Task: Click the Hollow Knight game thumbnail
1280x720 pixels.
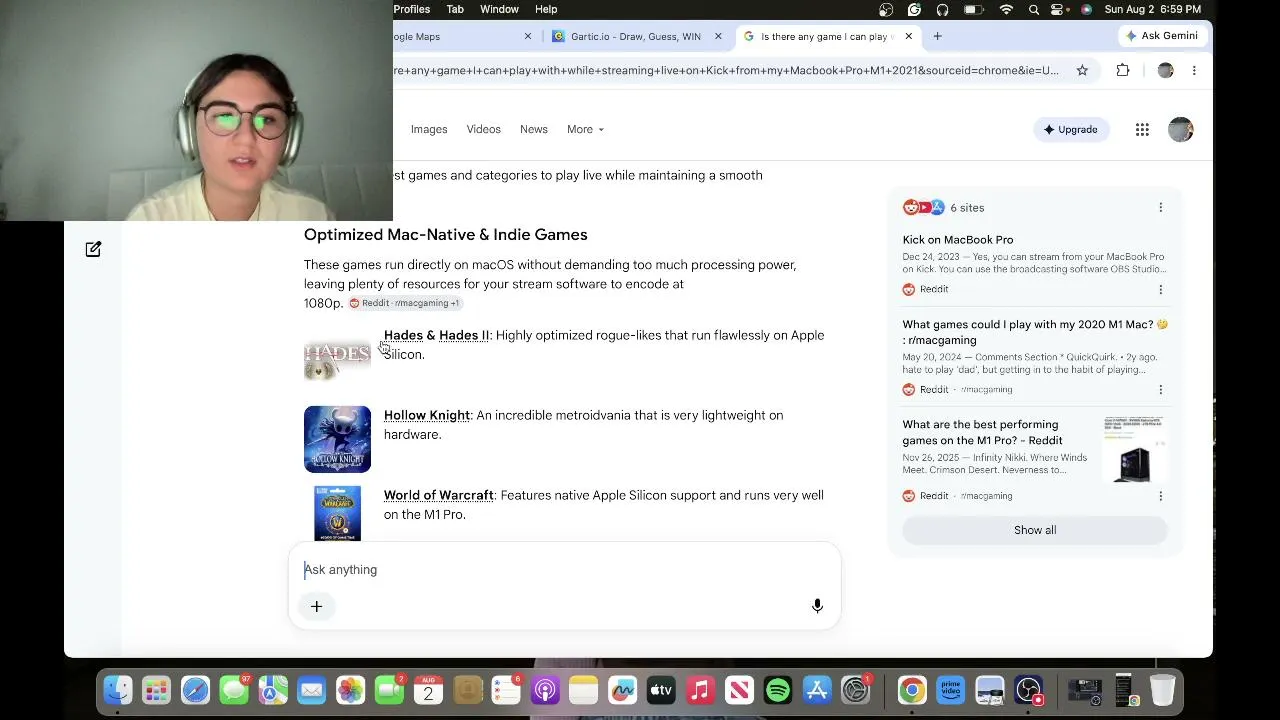Action: (x=337, y=439)
